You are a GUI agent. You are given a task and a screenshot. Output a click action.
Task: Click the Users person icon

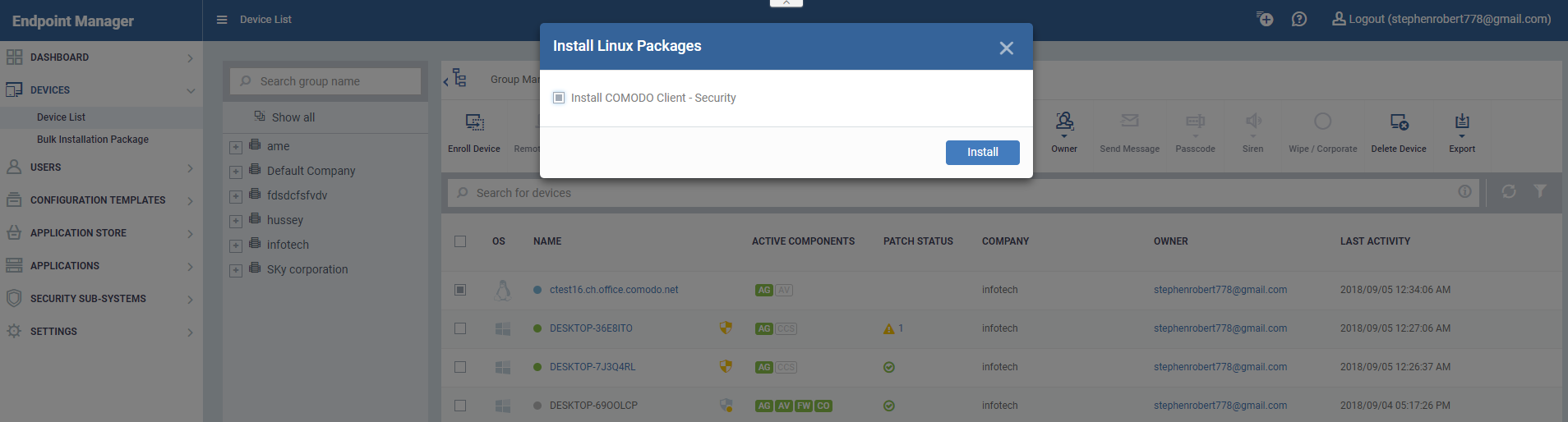click(x=14, y=167)
